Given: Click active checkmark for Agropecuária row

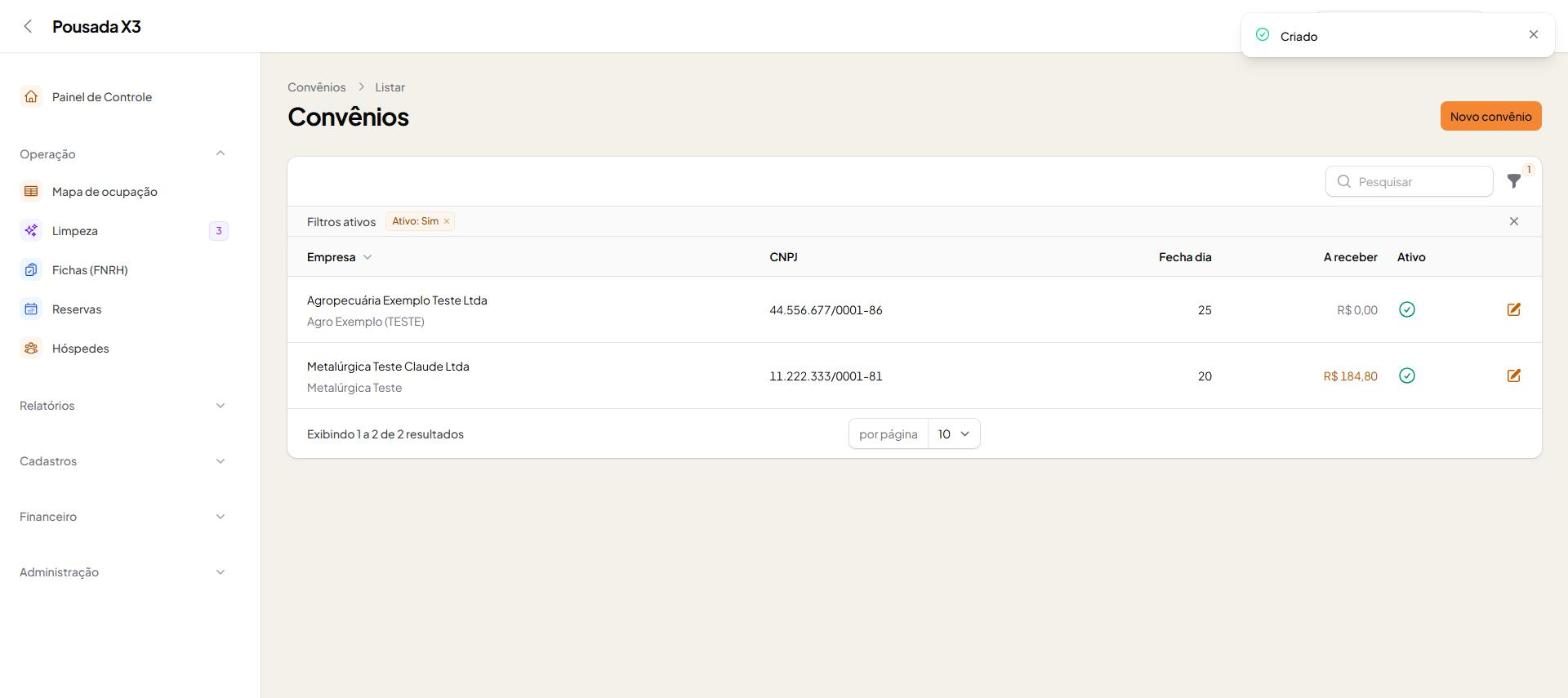Looking at the screenshot, I should coord(1407,310).
